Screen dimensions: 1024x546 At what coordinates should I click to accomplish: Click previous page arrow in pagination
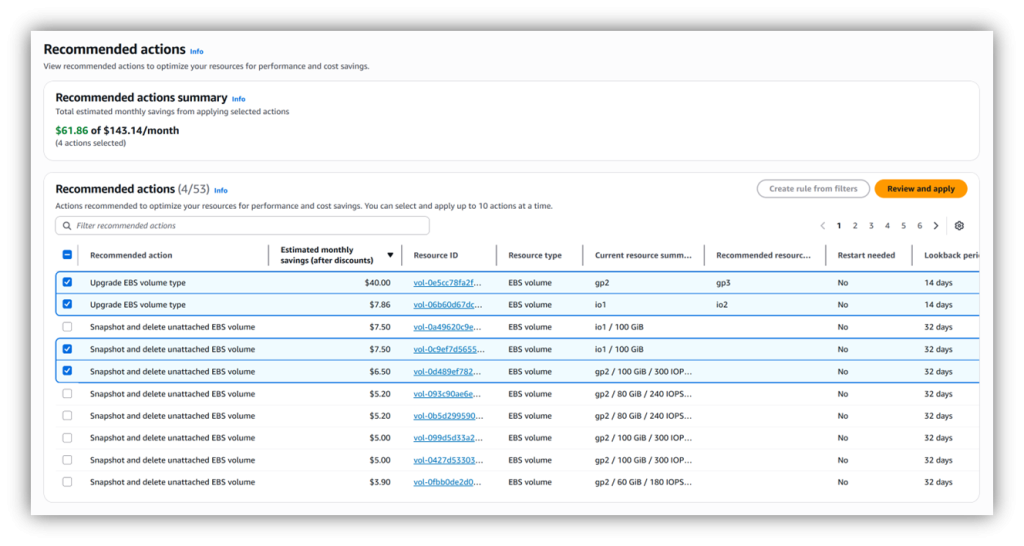822,226
